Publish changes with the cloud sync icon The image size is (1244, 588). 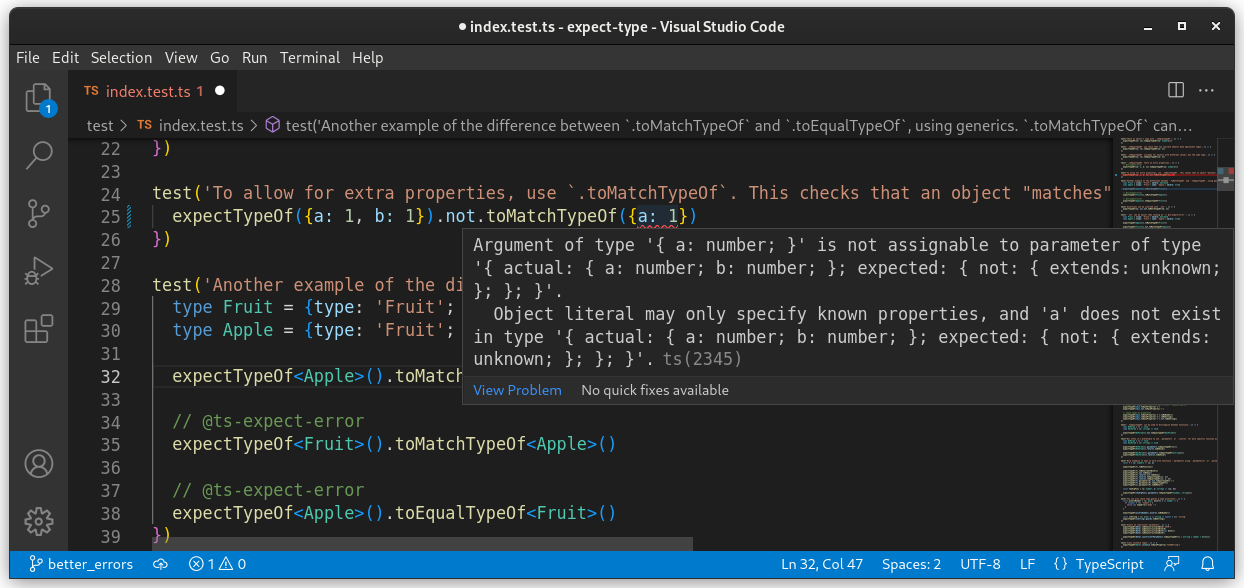point(160,564)
